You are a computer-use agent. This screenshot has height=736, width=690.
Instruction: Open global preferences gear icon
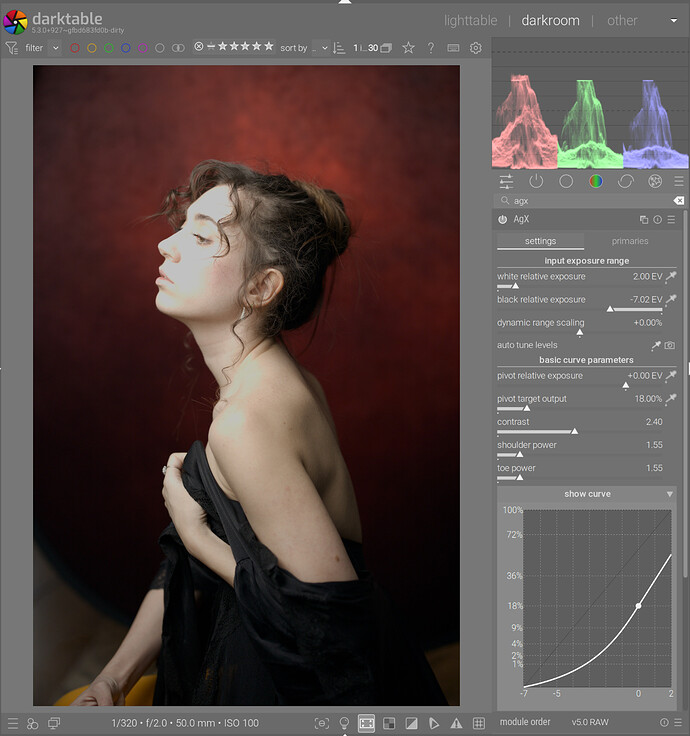(476, 48)
